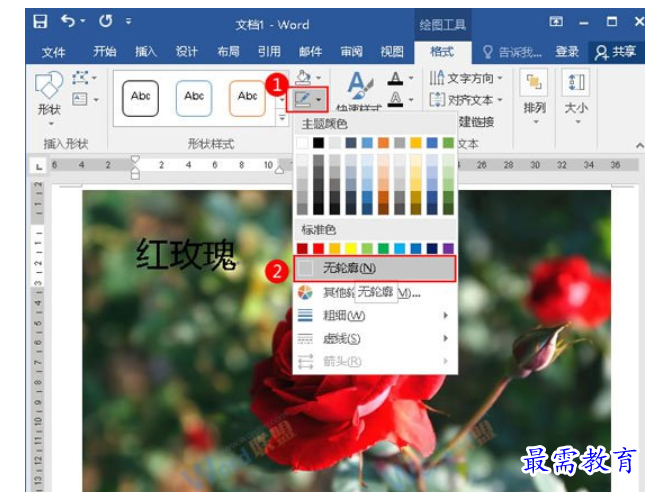645x492 pixels.
Task: Open the 虚线(S) dashes submenu
Action: (375, 339)
